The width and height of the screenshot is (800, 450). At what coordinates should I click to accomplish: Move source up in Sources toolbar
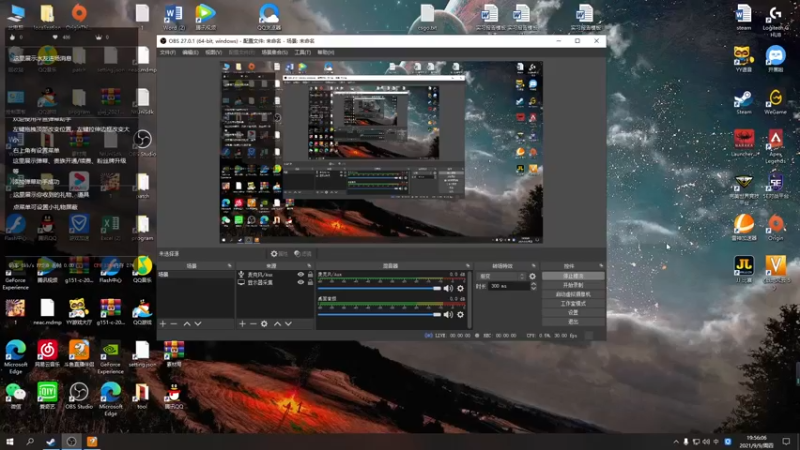tap(278, 324)
